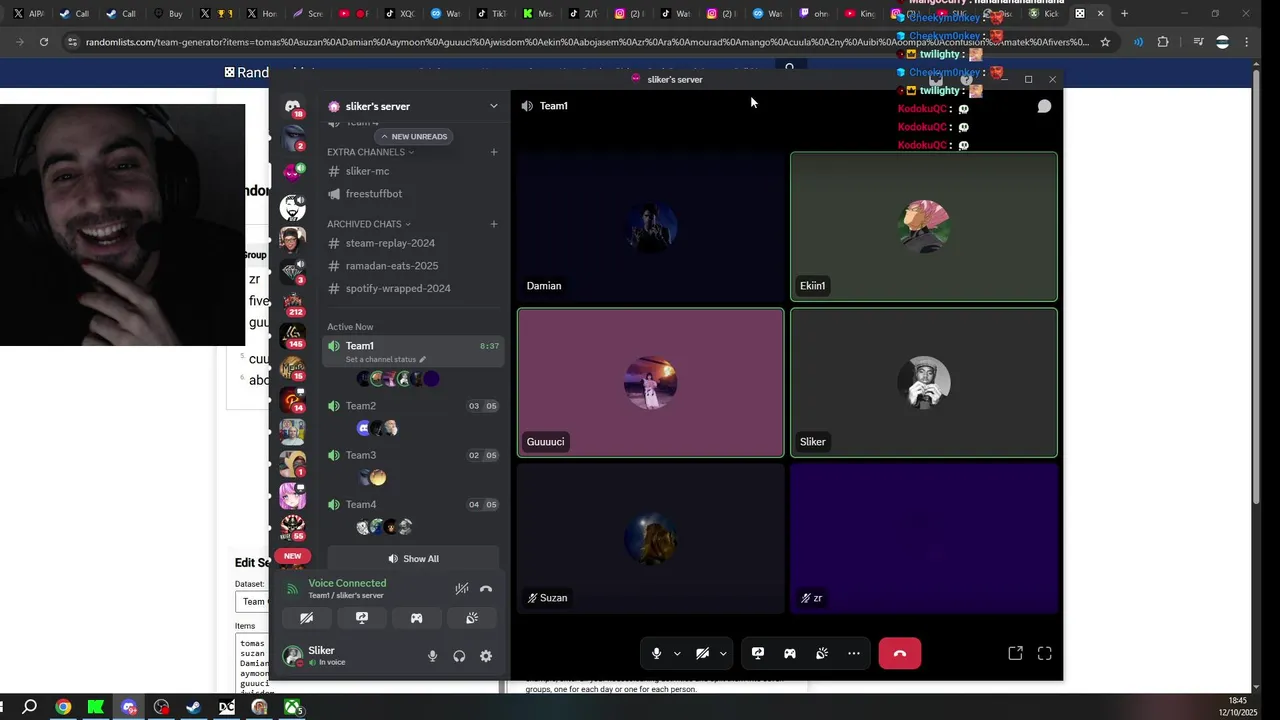Focus the Suzan video tile

[x=651, y=538]
